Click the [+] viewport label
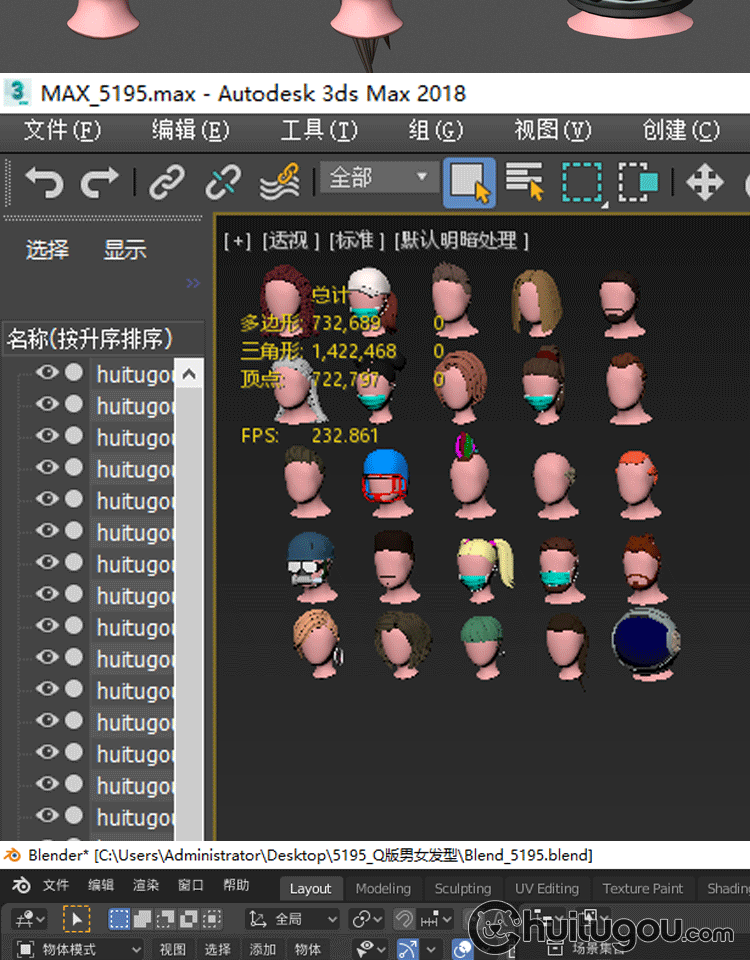This screenshot has width=750, height=960. click(238, 241)
